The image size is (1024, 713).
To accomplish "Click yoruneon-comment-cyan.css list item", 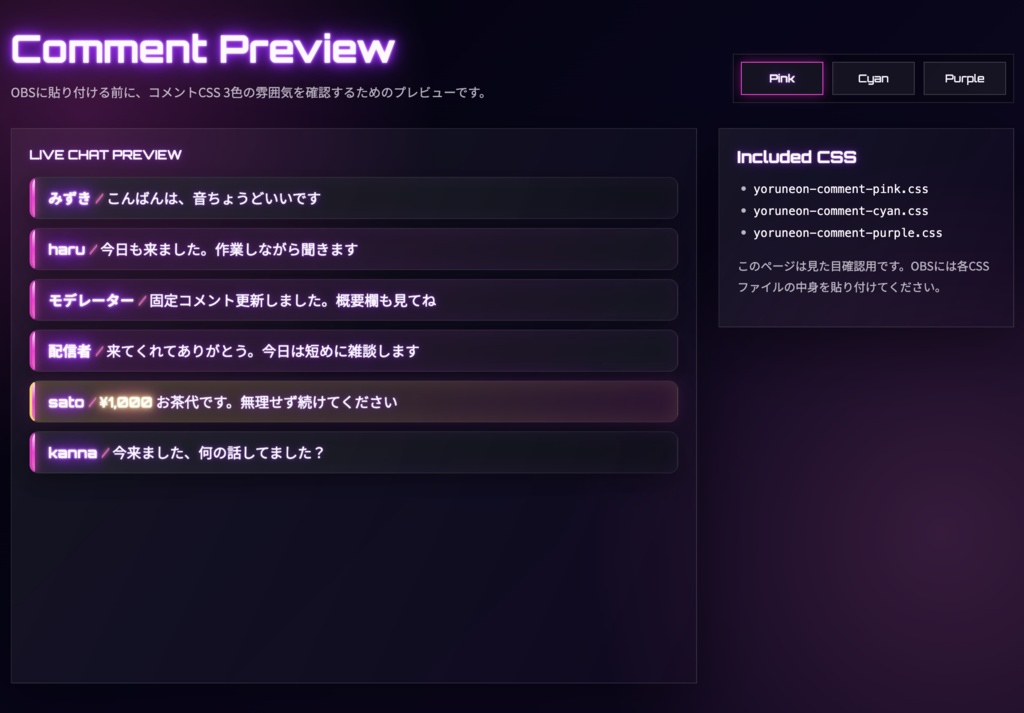I will 840,211.
